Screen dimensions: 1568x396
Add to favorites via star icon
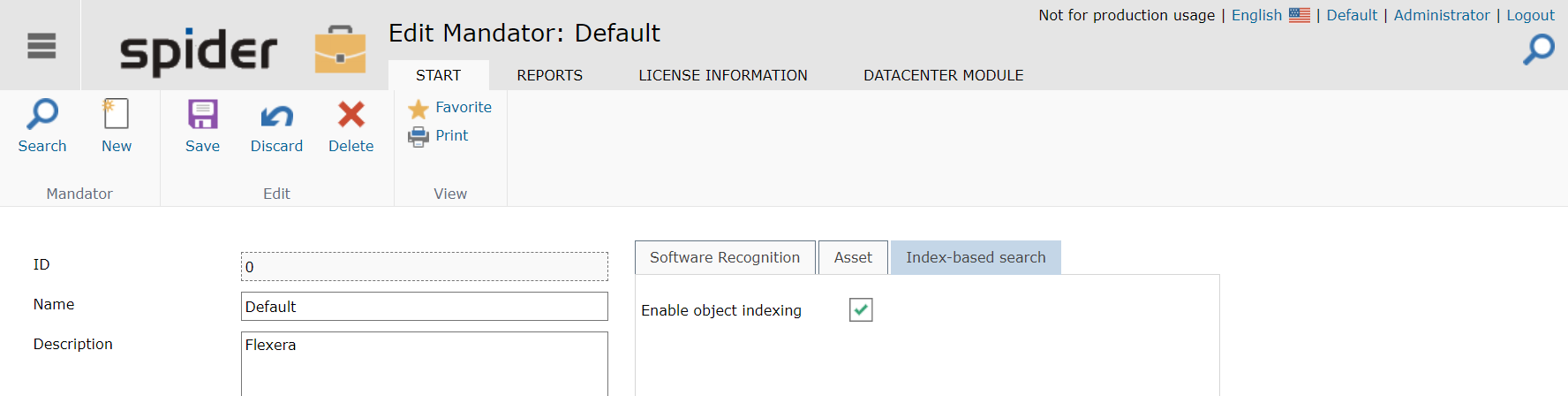pos(418,108)
